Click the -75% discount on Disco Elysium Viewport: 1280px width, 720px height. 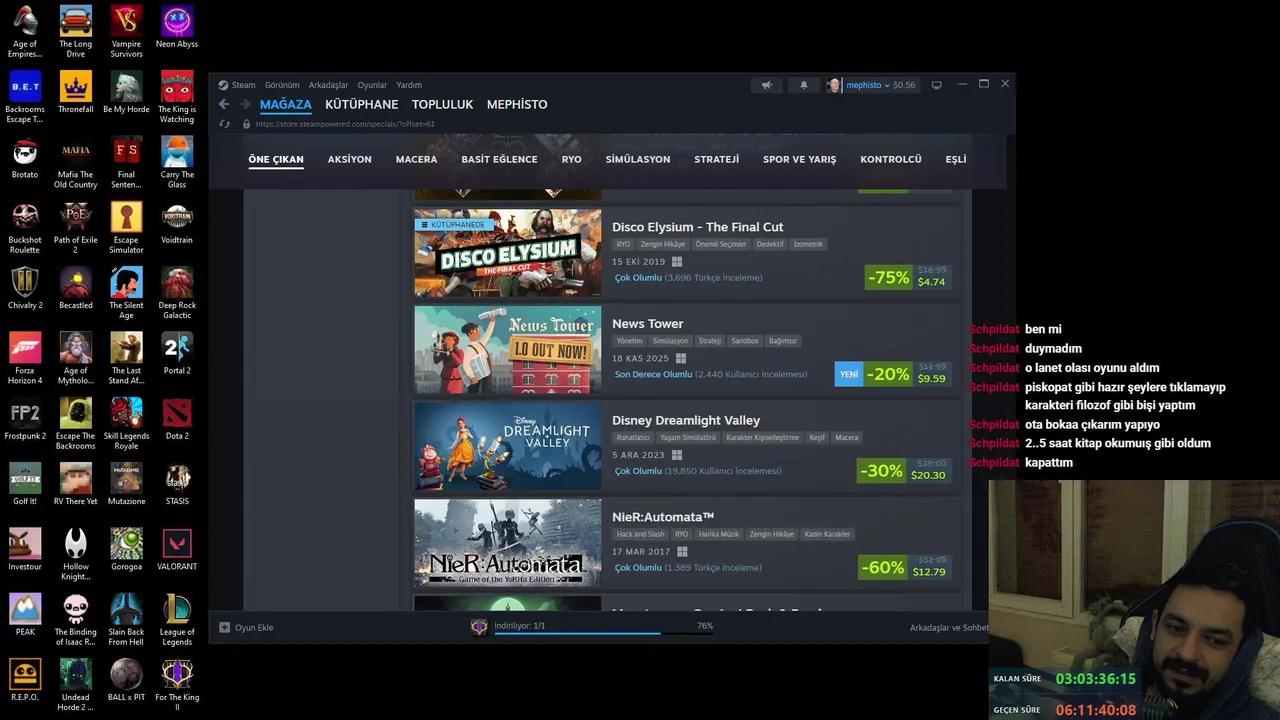coord(889,277)
